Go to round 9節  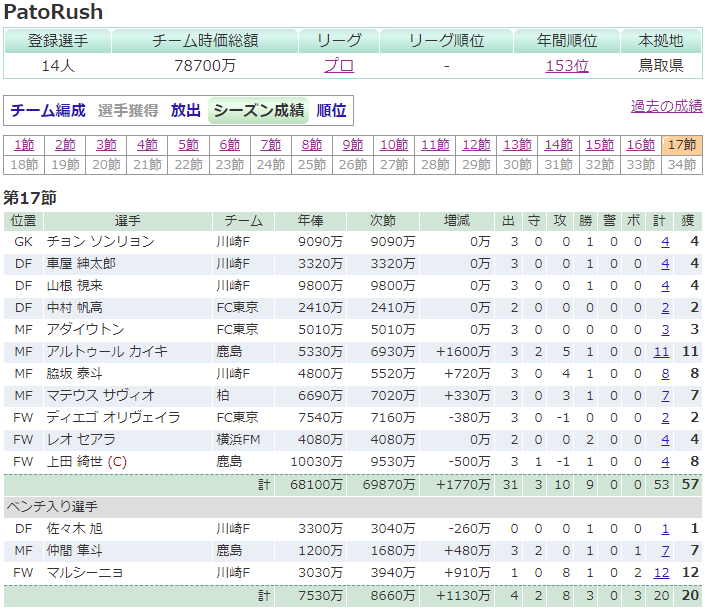pos(353,145)
